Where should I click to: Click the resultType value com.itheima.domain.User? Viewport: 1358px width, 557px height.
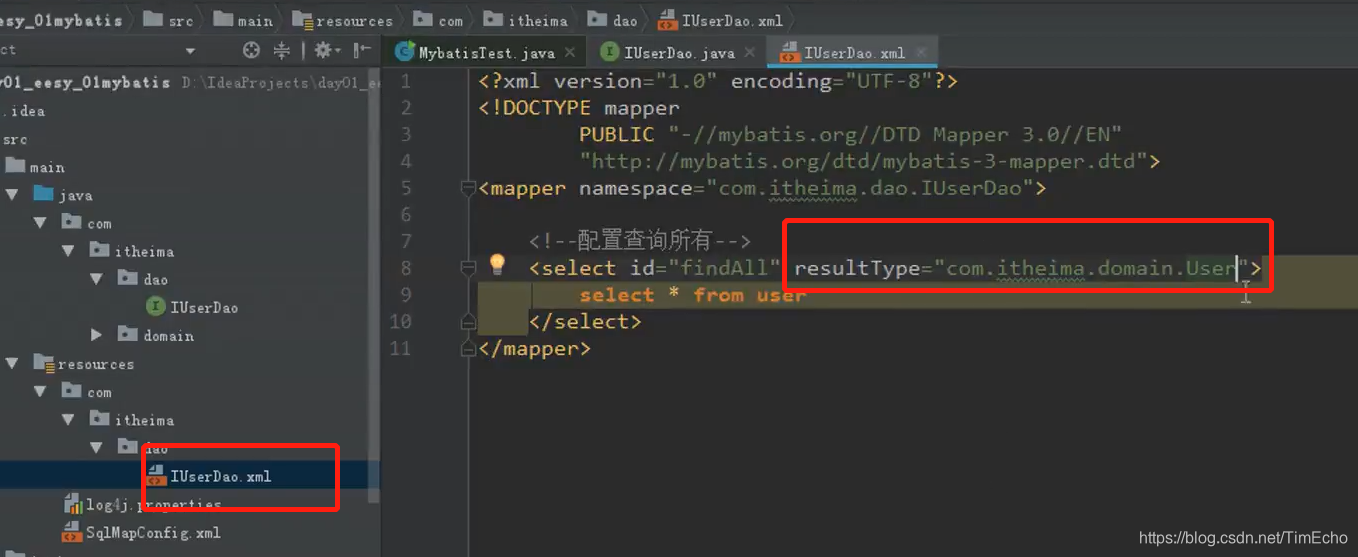[x=1091, y=268]
